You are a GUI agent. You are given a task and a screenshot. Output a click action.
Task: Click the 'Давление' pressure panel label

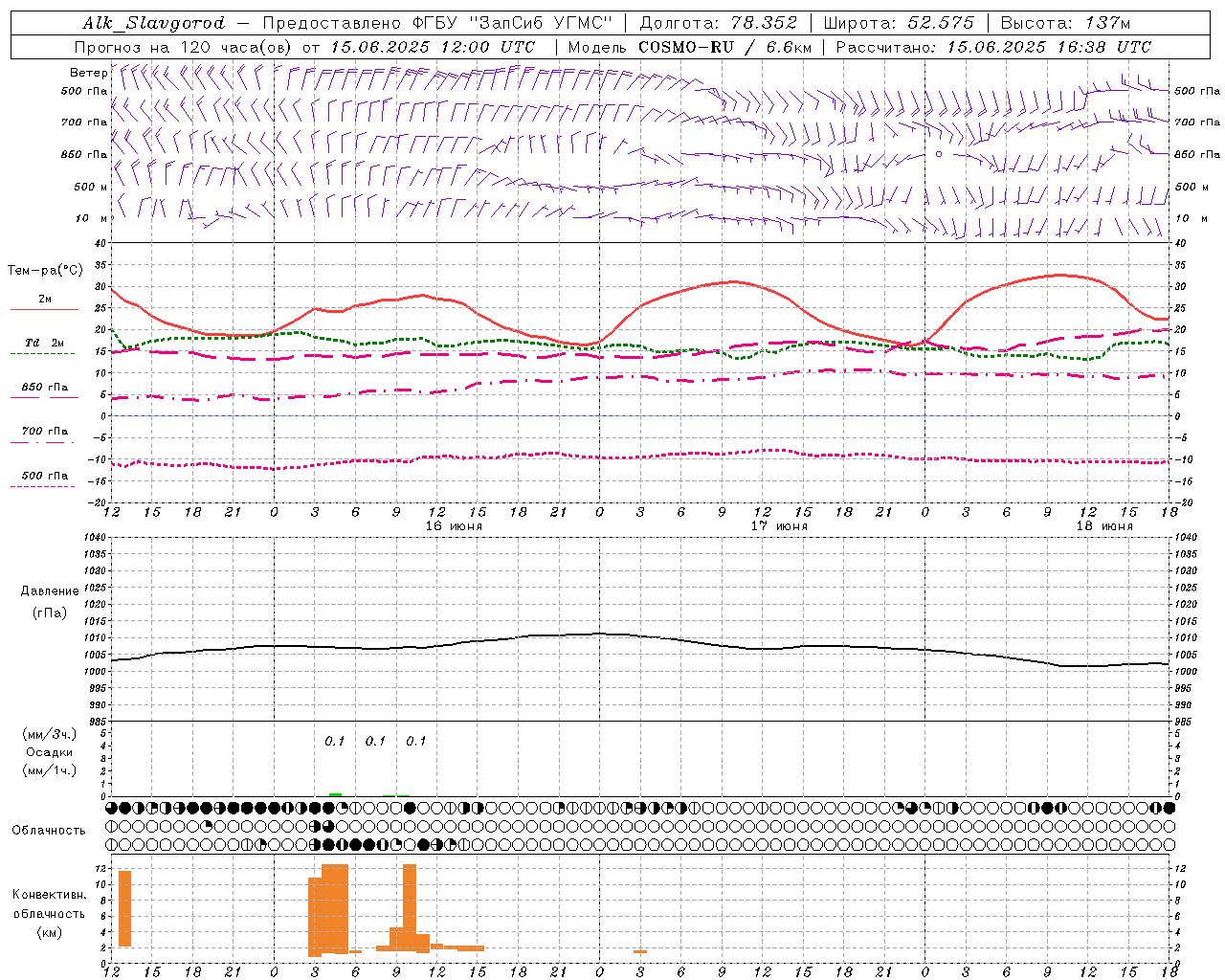pyautogui.click(x=50, y=591)
